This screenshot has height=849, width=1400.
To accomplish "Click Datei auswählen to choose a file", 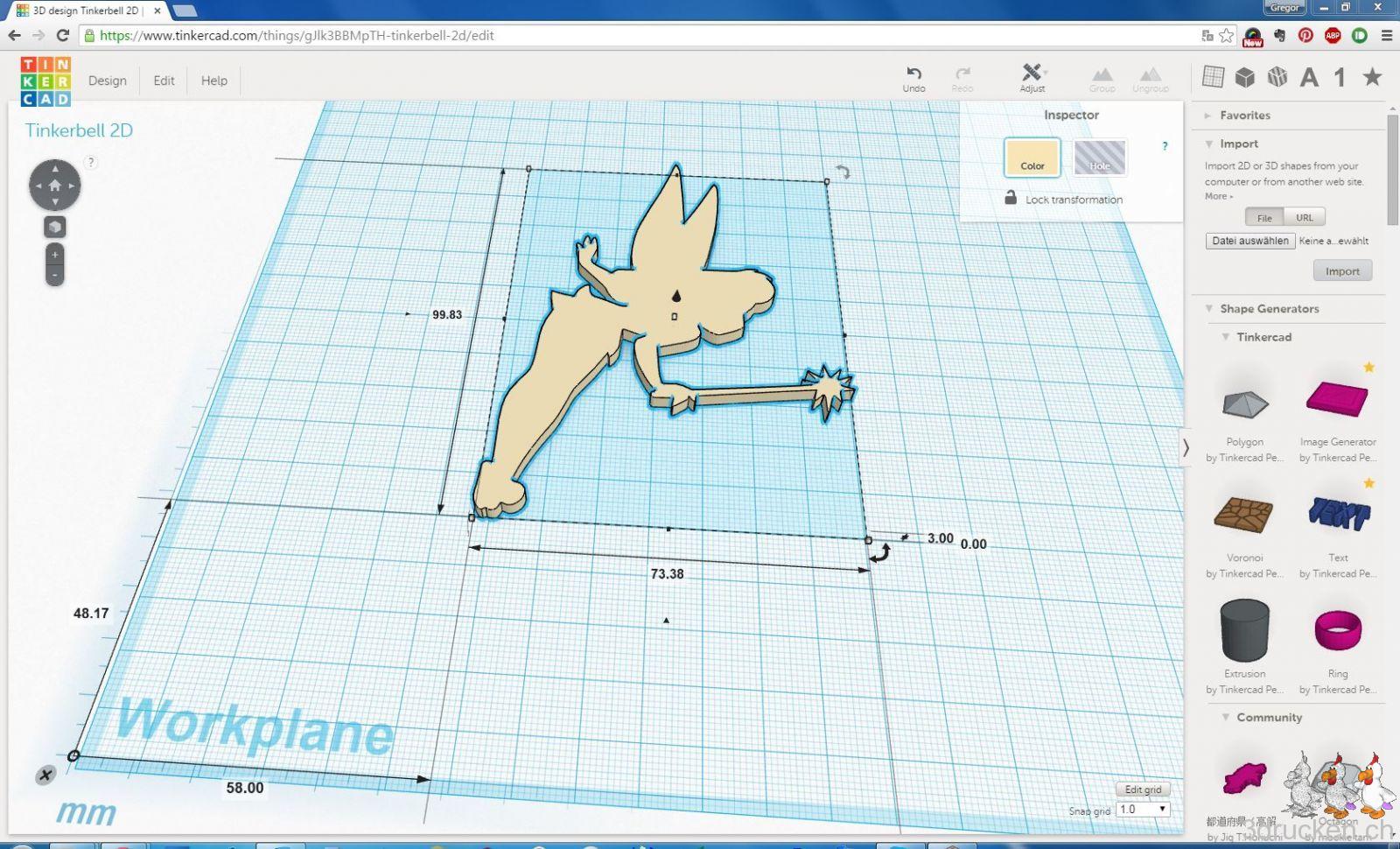I will click(x=1249, y=240).
